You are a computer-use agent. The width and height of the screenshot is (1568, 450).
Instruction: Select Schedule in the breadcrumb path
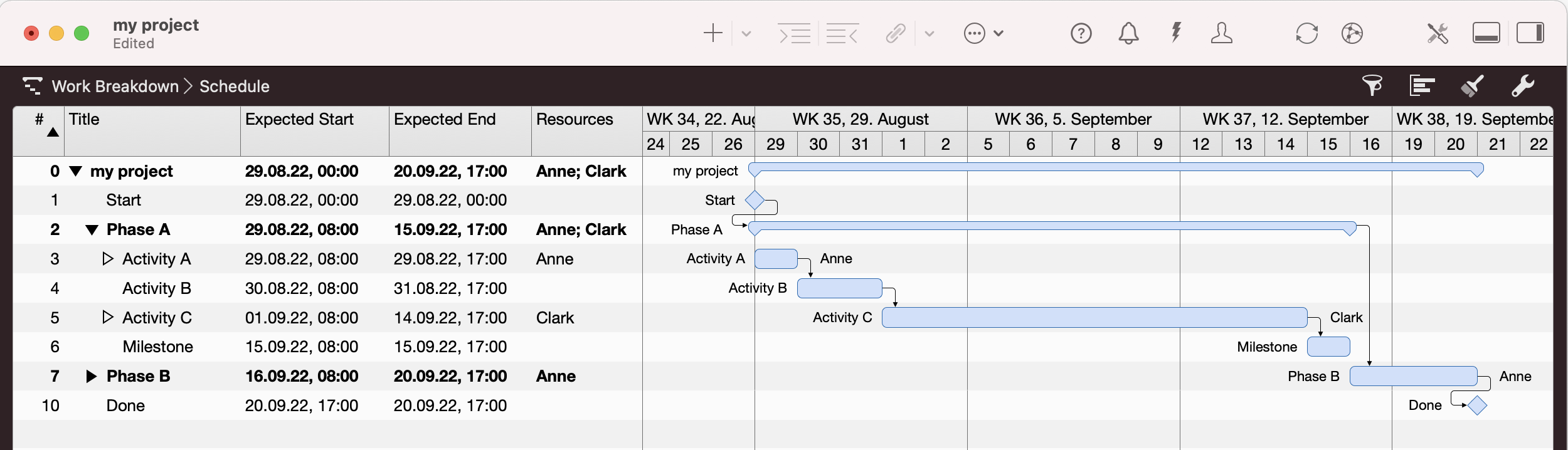click(x=234, y=86)
